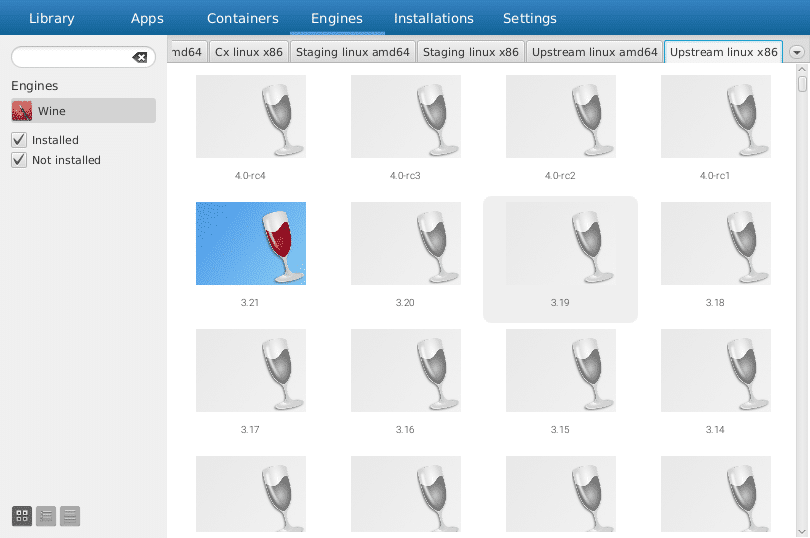Uncheck the Installed filter checkbox
The width and height of the screenshot is (810, 538).
pyautogui.click(x=19, y=140)
